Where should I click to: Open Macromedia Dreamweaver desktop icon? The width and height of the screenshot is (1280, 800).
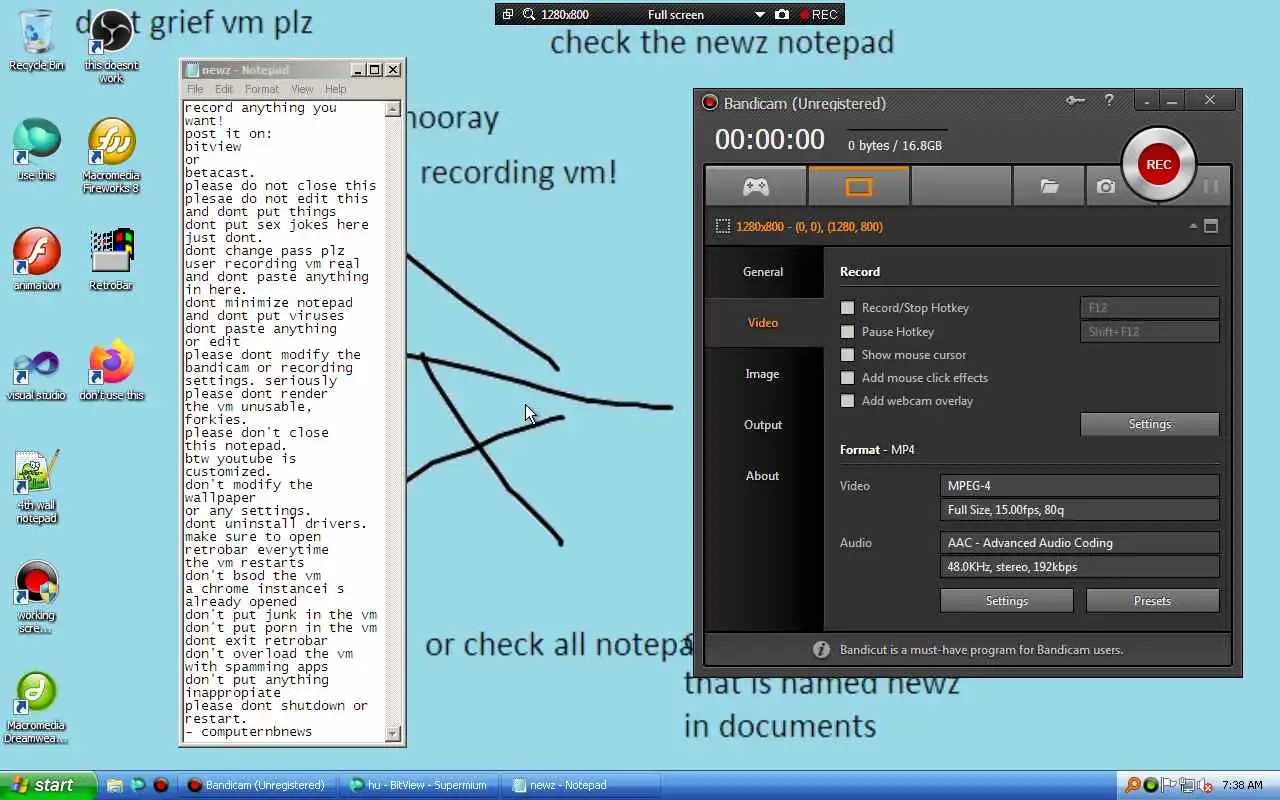pos(36,707)
